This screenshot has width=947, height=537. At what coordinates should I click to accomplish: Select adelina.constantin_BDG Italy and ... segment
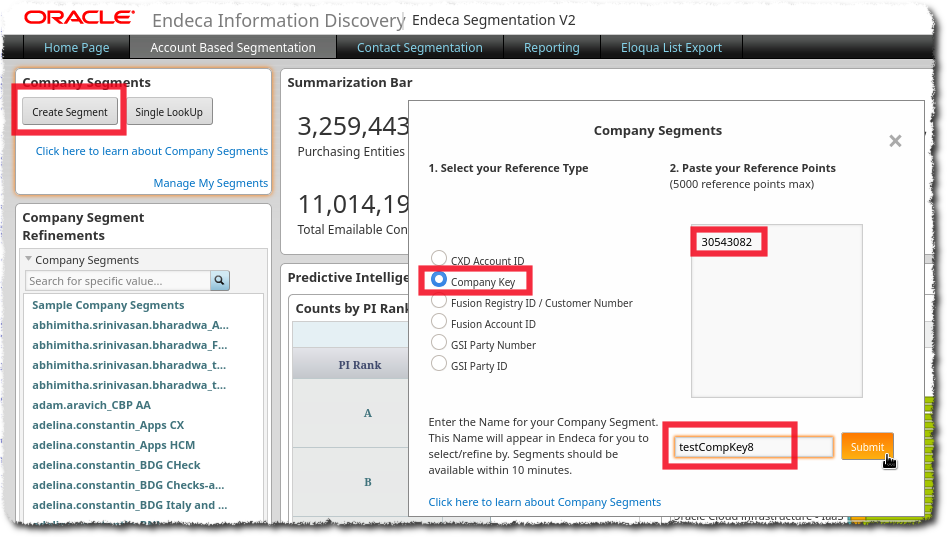(130, 504)
